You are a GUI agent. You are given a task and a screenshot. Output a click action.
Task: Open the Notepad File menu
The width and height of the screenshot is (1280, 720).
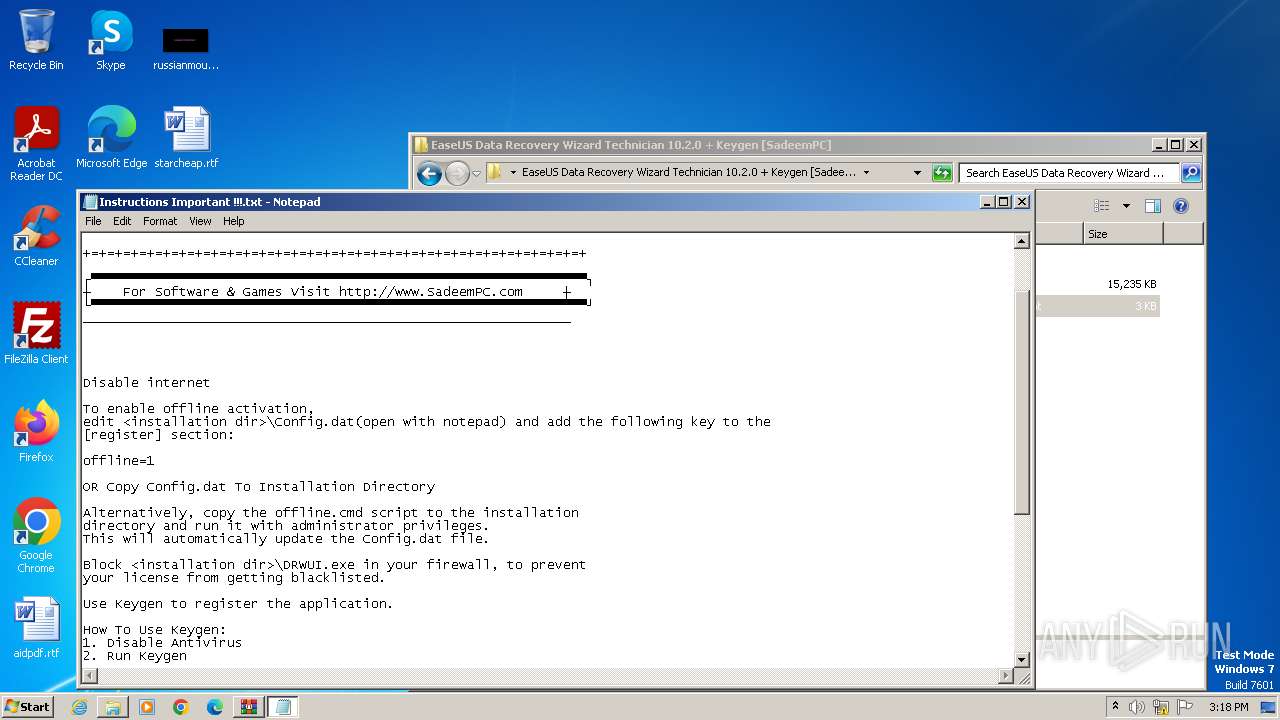93,221
